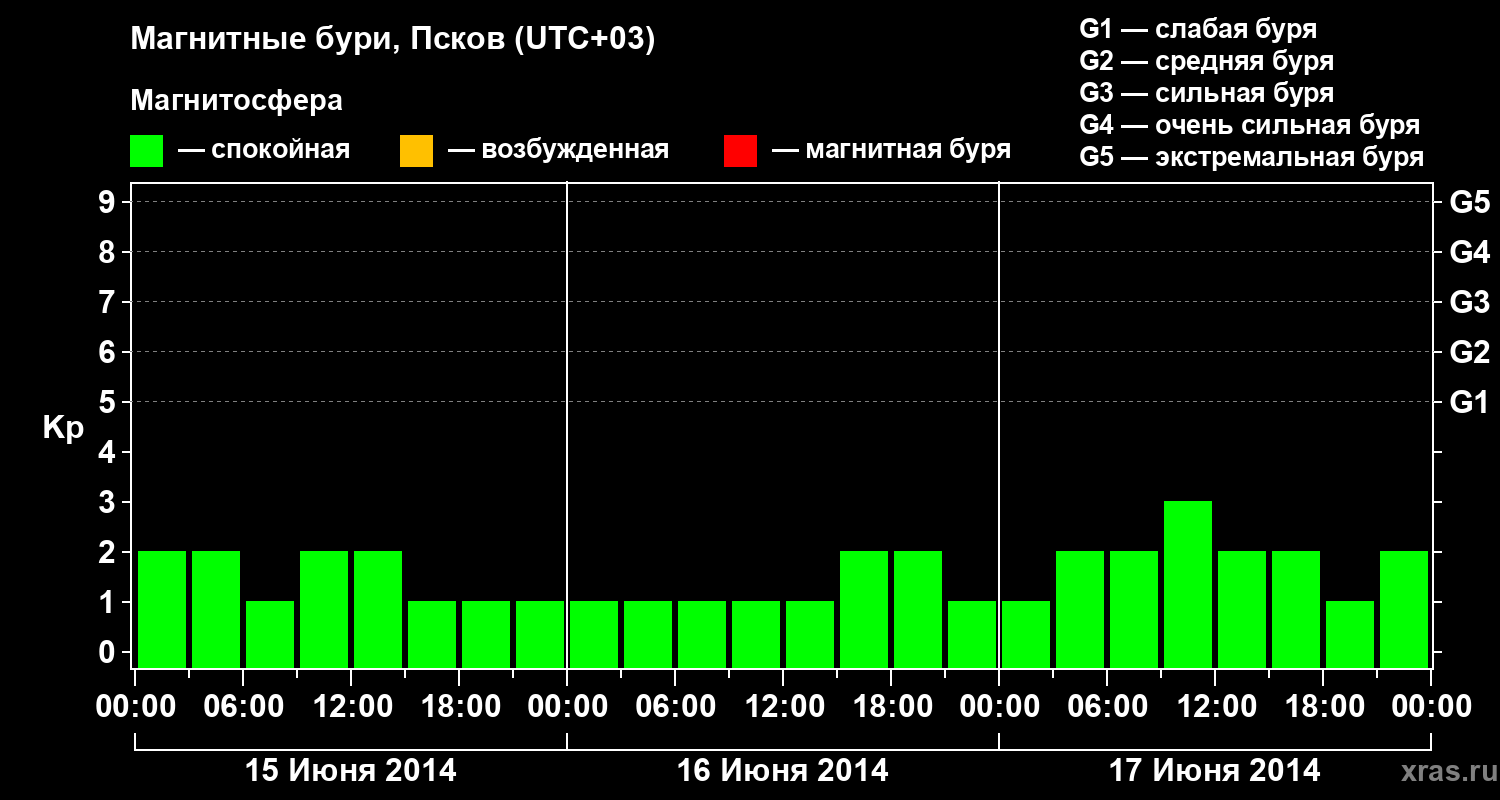Click the 'G5' label on right axis
The width and height of the screenshot is (1500, 800).
click(x=1470, y=202)
